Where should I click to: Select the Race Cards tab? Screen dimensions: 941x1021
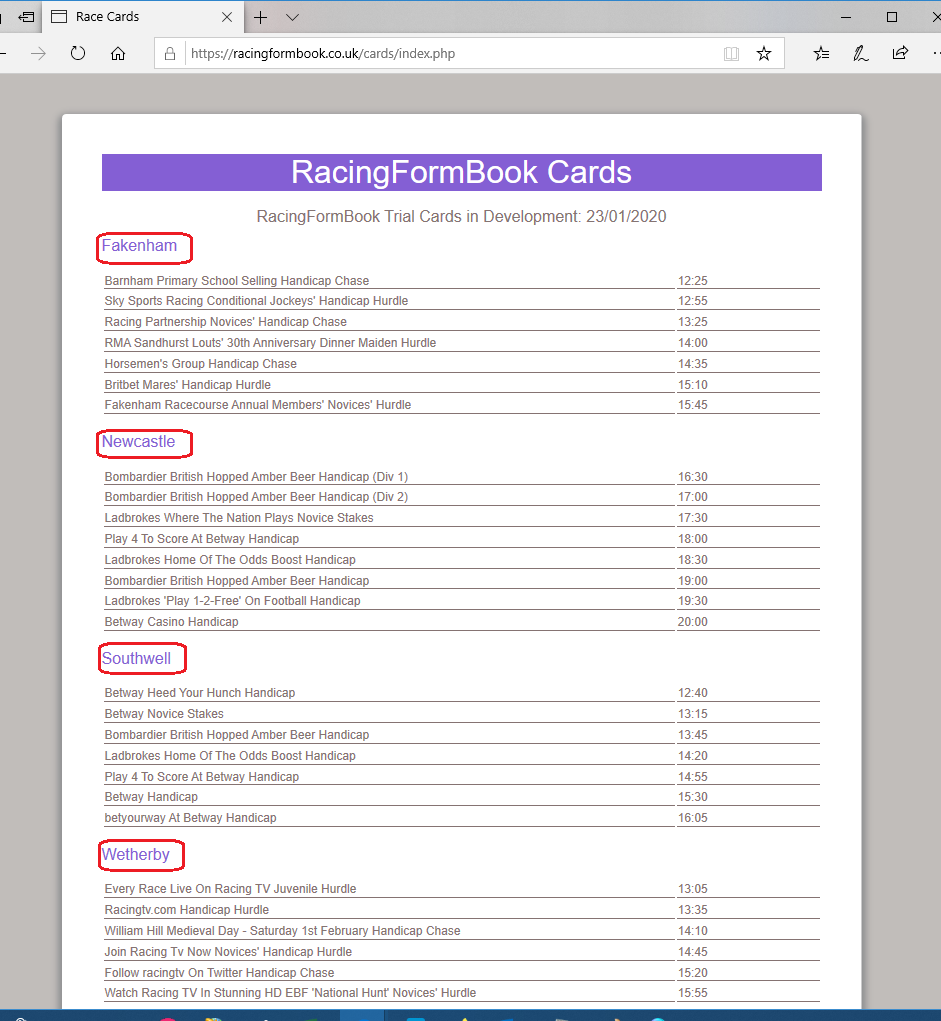coord(143,17)
